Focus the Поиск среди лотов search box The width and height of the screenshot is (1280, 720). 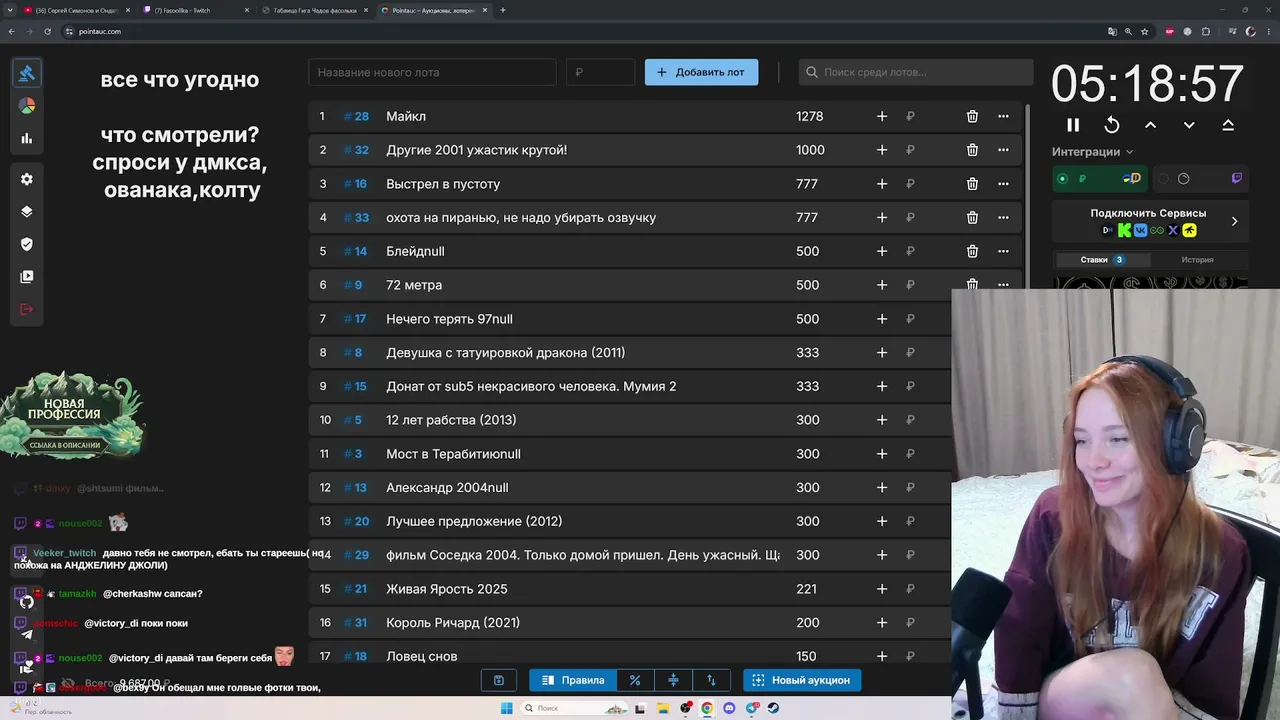click(916, 72)
